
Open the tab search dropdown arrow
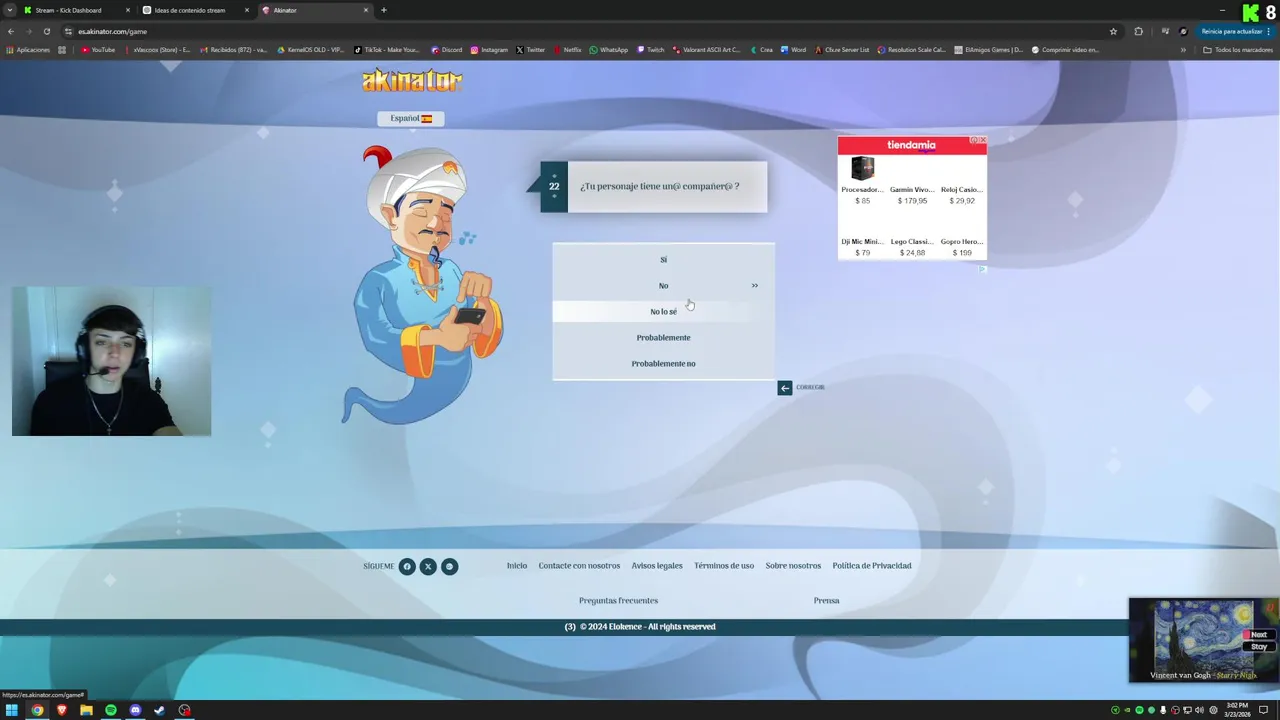9,10
